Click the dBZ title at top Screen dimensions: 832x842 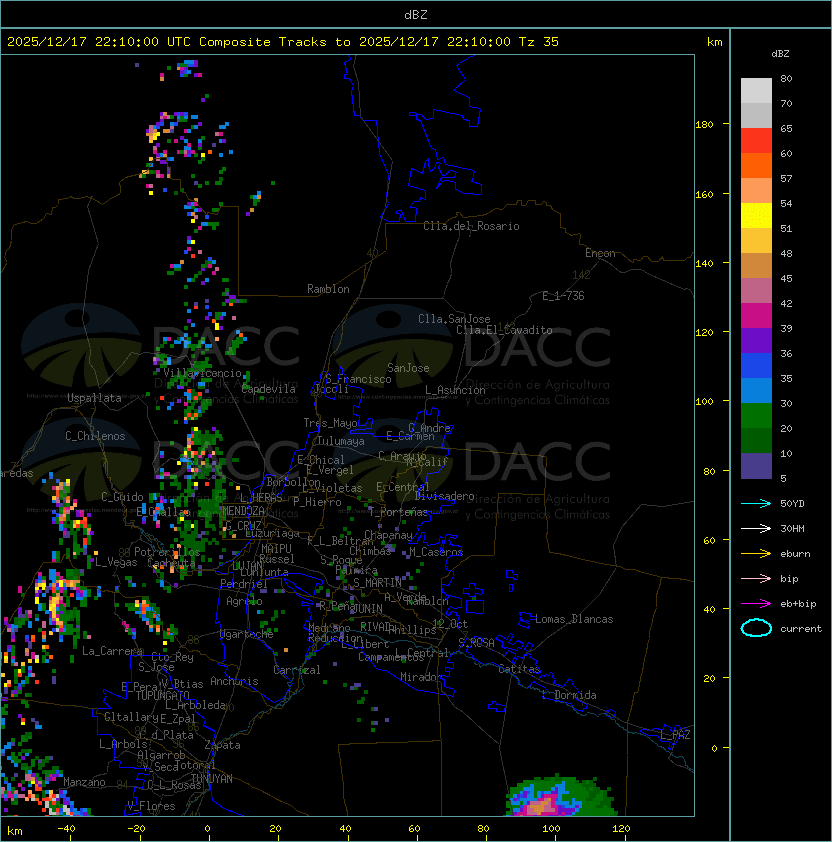416,14
